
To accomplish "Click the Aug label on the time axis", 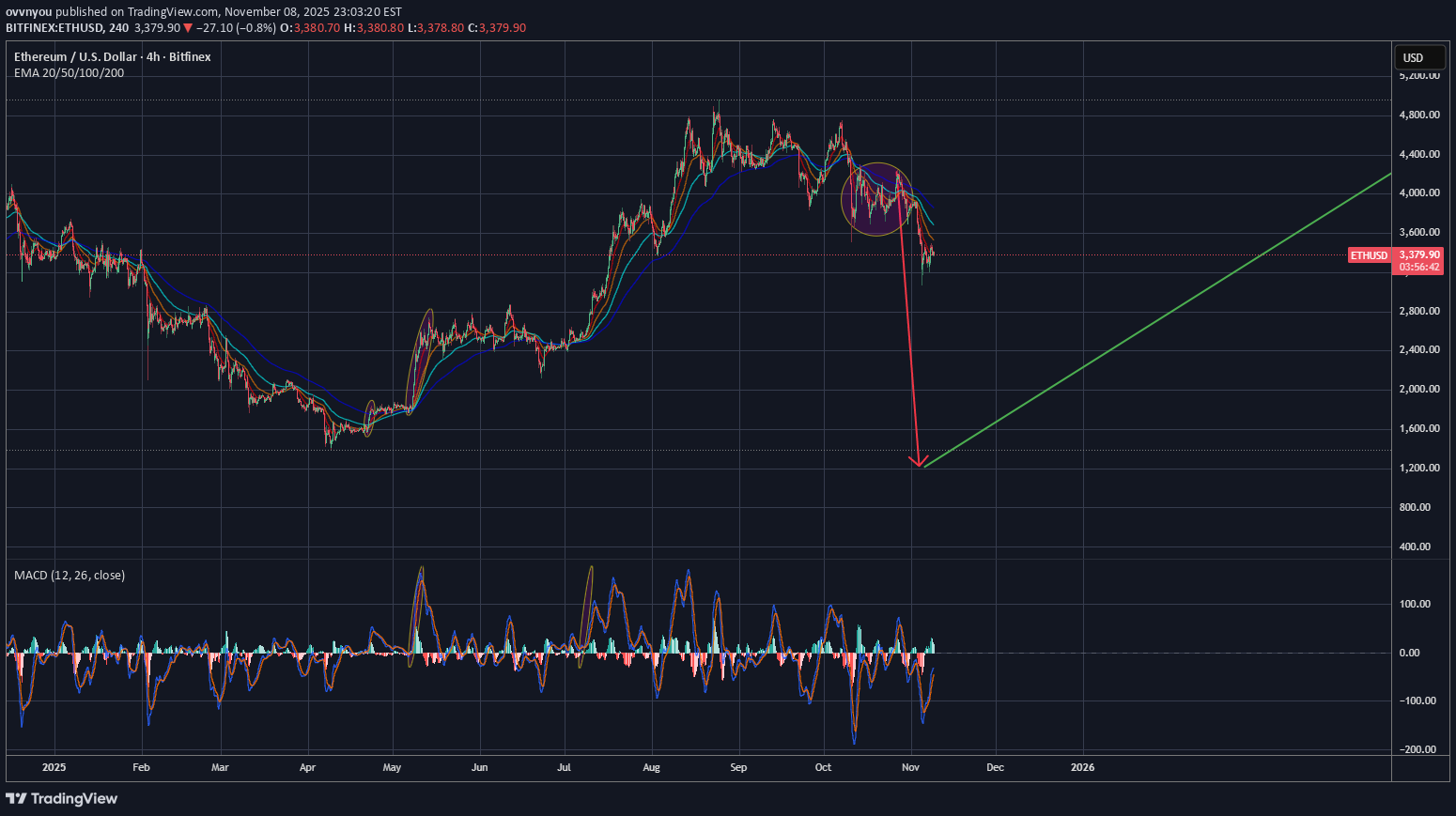I will [x=651, y=767].
